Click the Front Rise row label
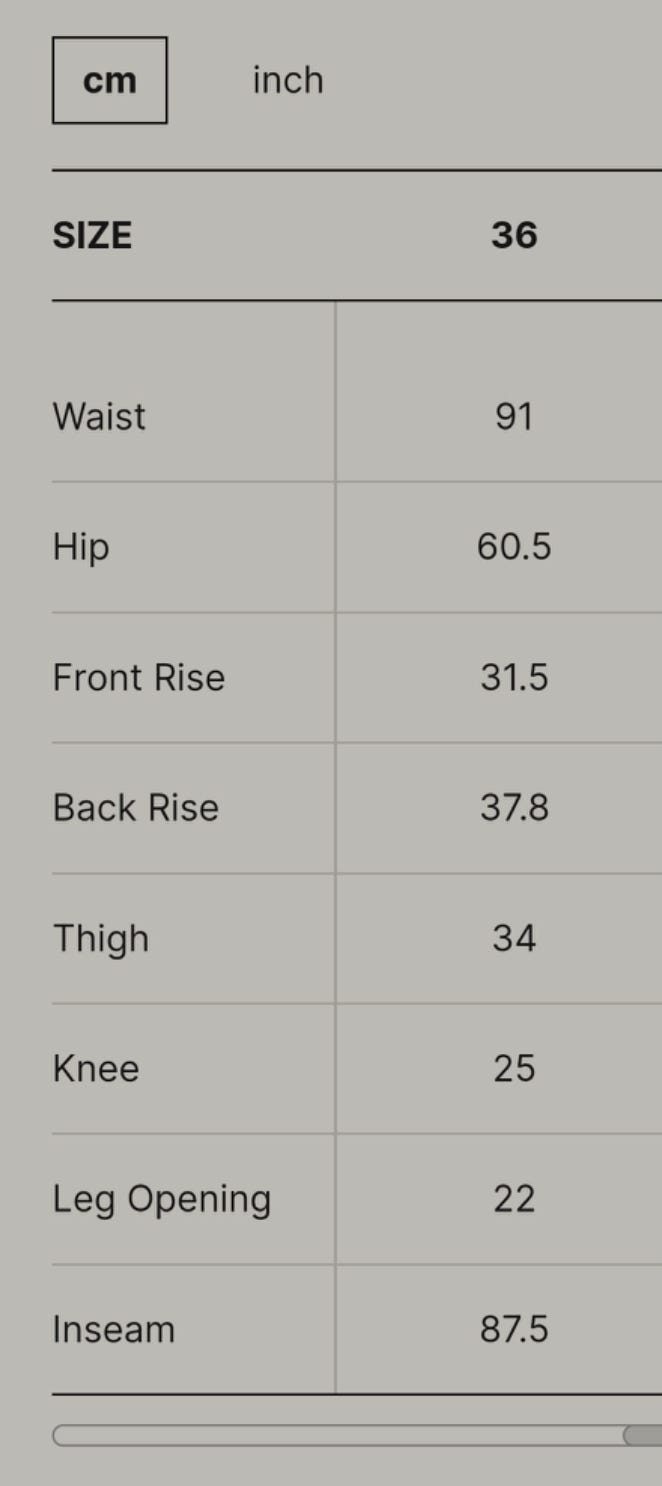Viewport: 662px width, 1486px height. pyautogui.click(x=139, y=678)
